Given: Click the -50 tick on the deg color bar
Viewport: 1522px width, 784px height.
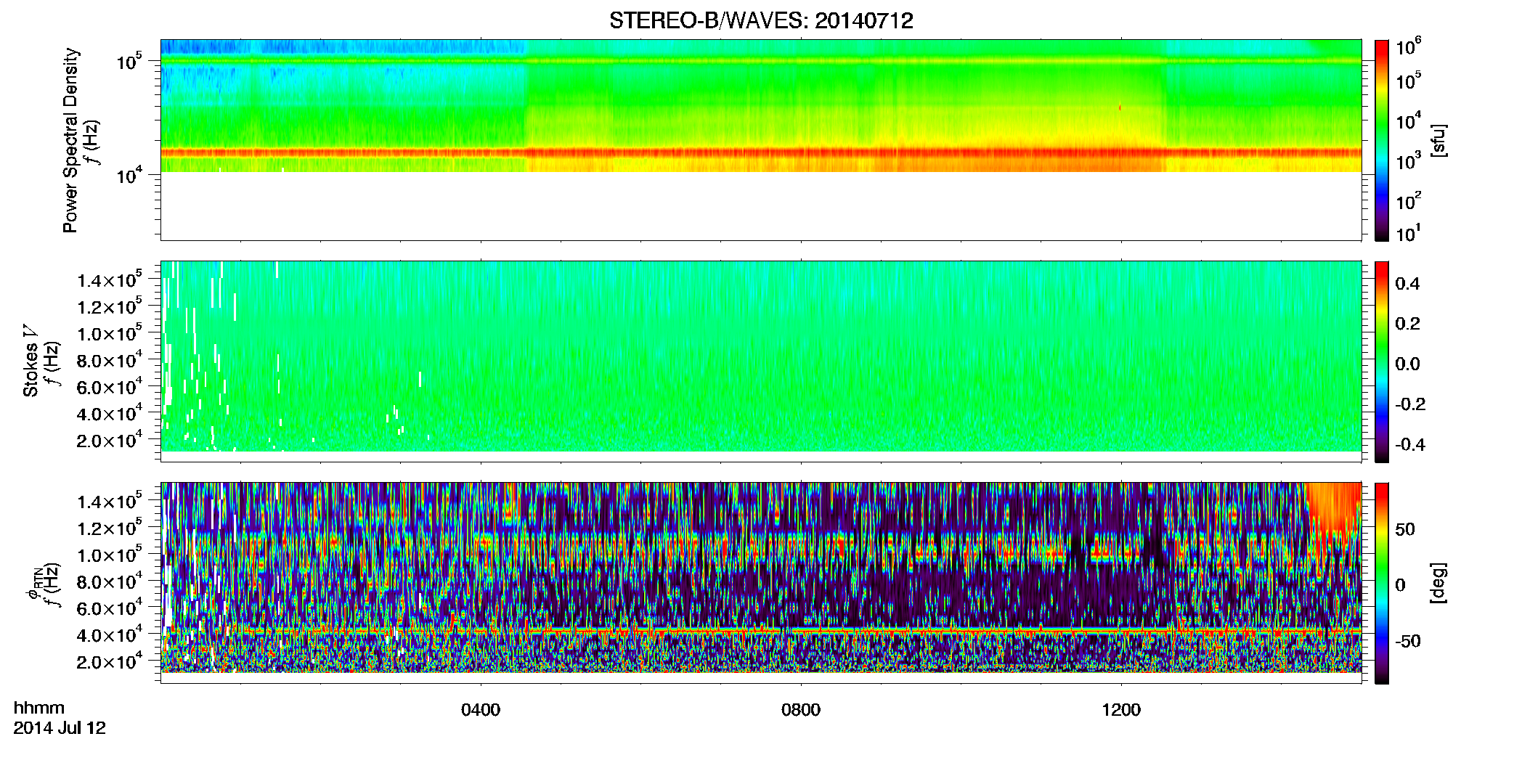Looking at the screenshot, I should pos(1407,642).
